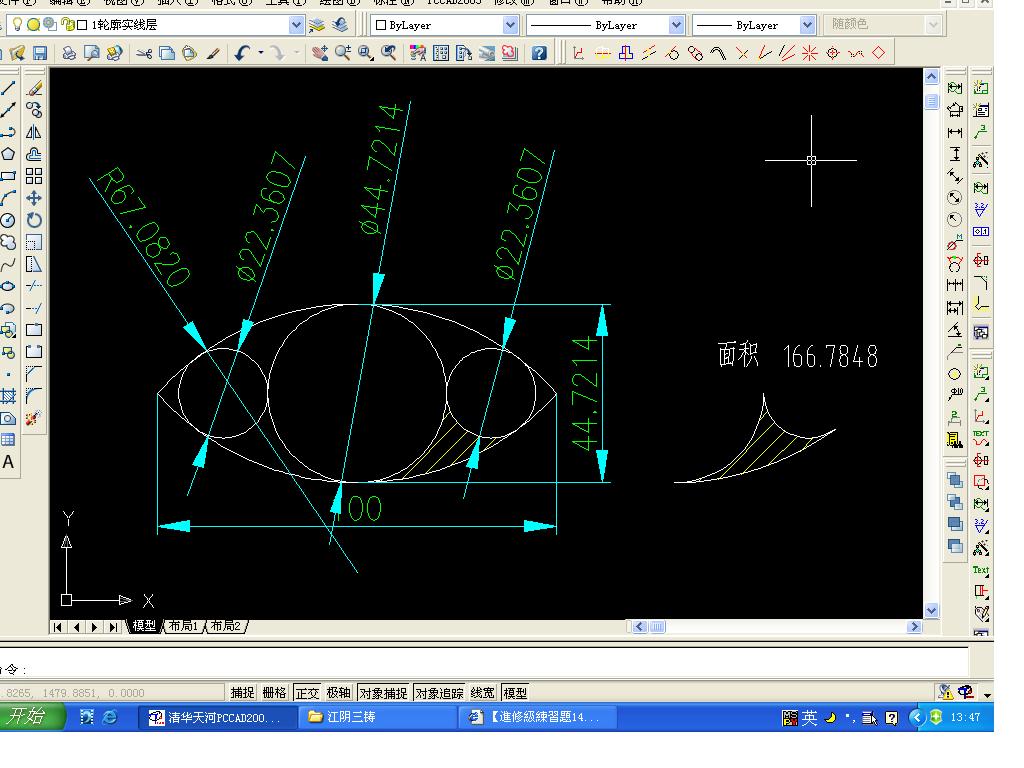Screen dimensions: 1024x768
Task: Toggle the layer lock padlock icon
Action: pyautogui.click(x=67, y=25)
